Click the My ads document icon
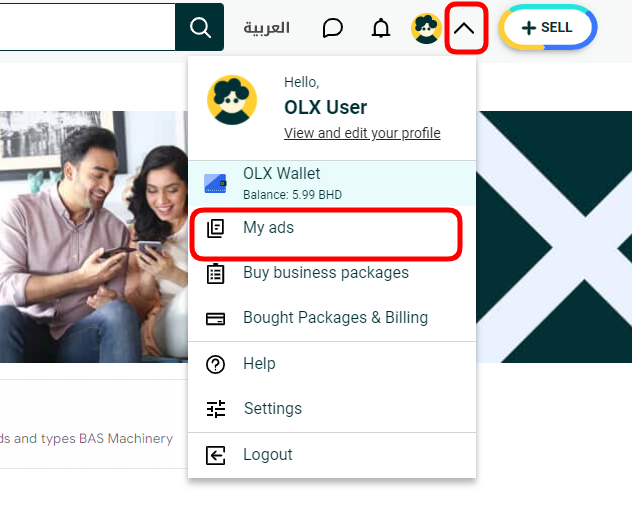632x507 pixels. 215,228
